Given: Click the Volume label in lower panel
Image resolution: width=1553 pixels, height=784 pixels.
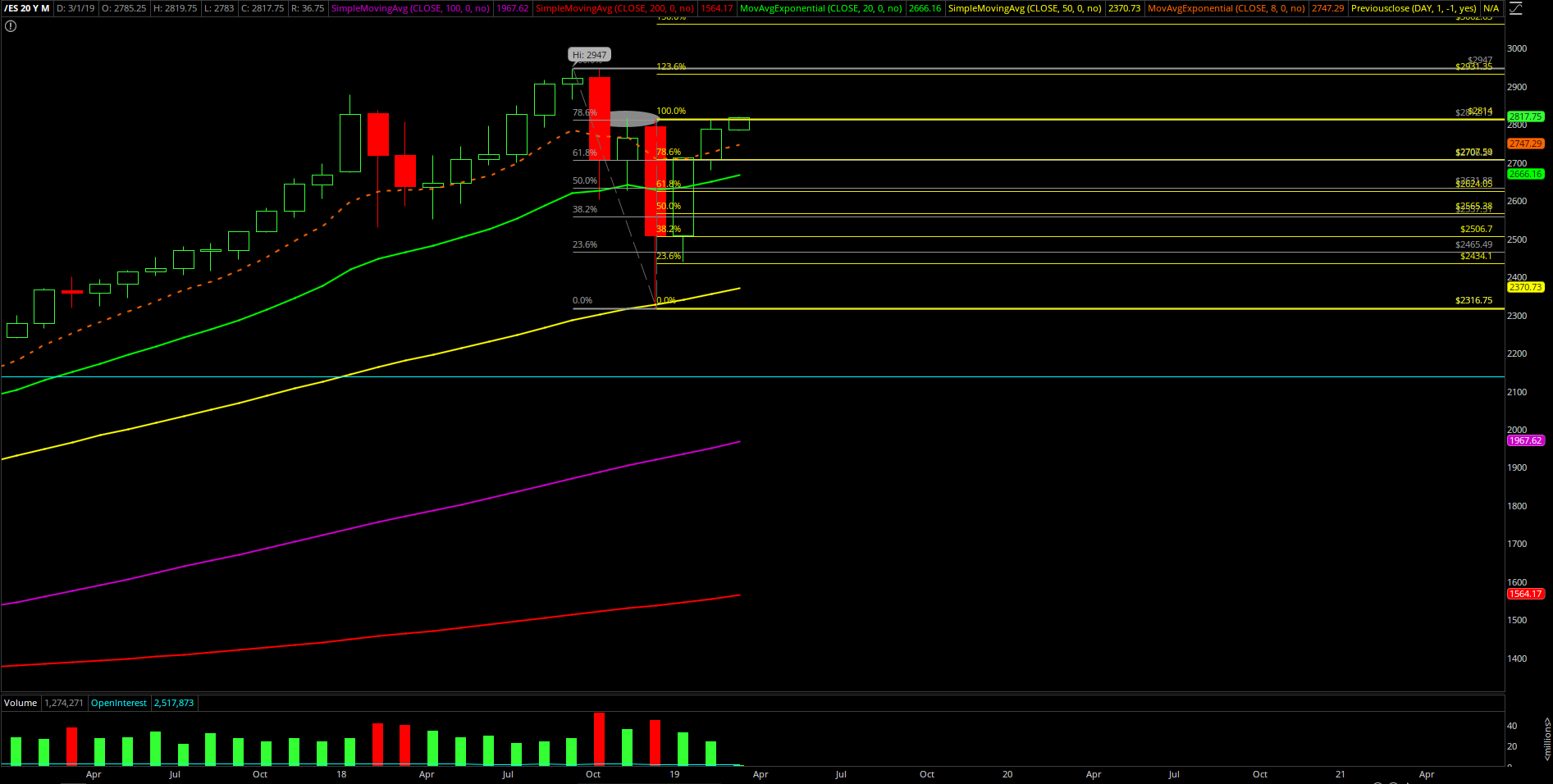Looking at the screenshot, I should [x=21, y=703].
